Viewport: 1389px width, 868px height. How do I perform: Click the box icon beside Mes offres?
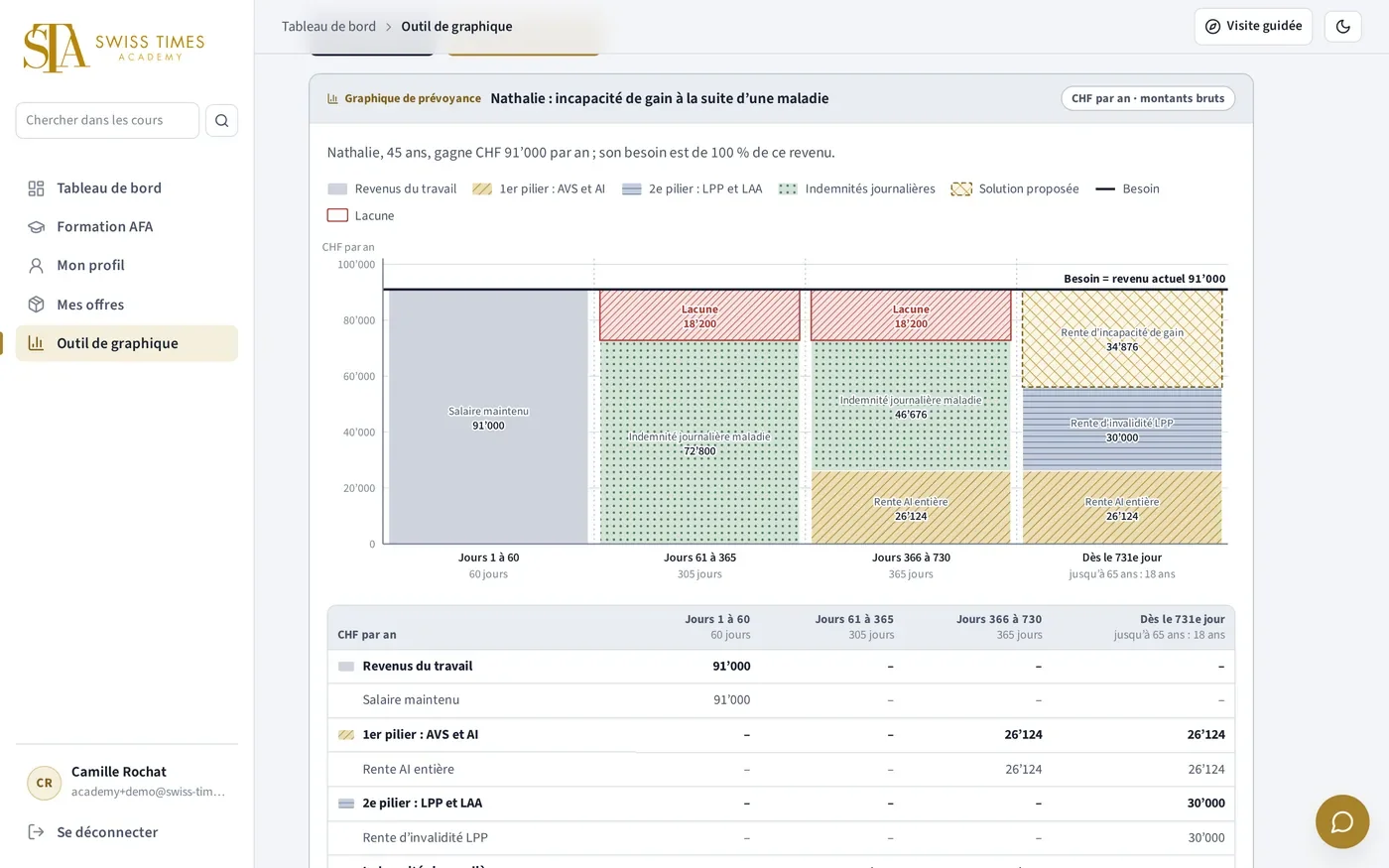(x=37, y=305)
